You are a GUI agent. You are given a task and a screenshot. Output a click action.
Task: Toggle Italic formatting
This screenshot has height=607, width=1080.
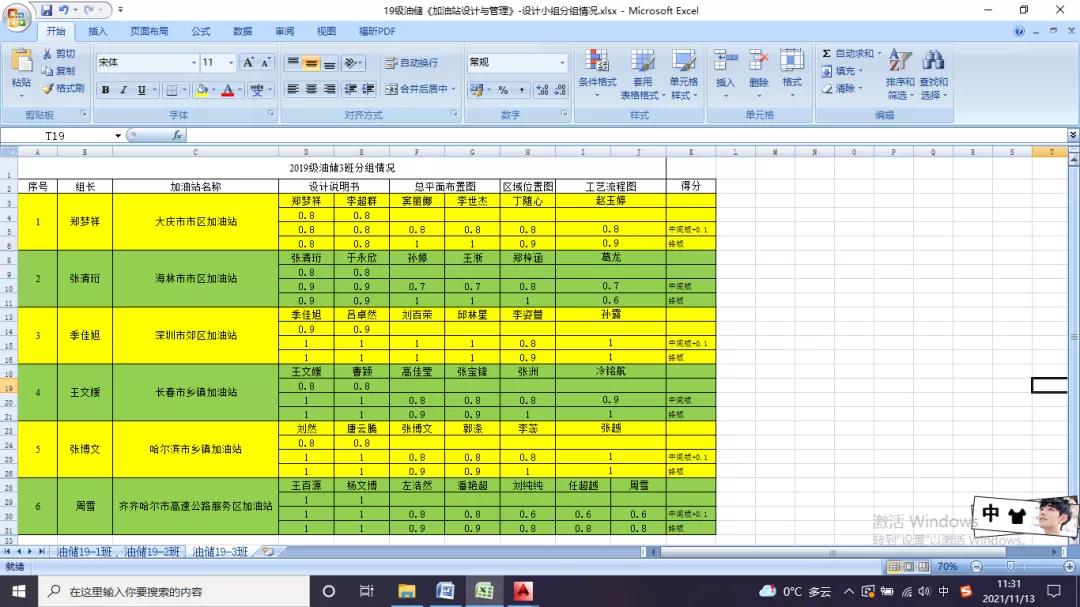(124, 90)
